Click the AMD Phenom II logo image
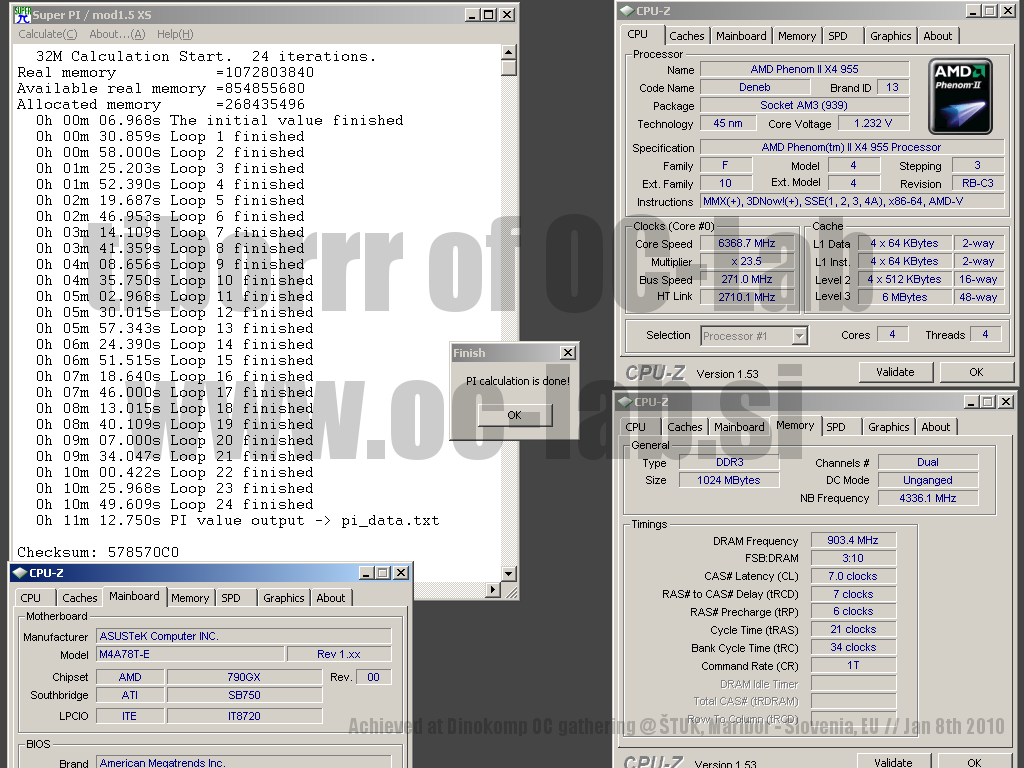The image size is (1024, 768). [x=961, y=96]
